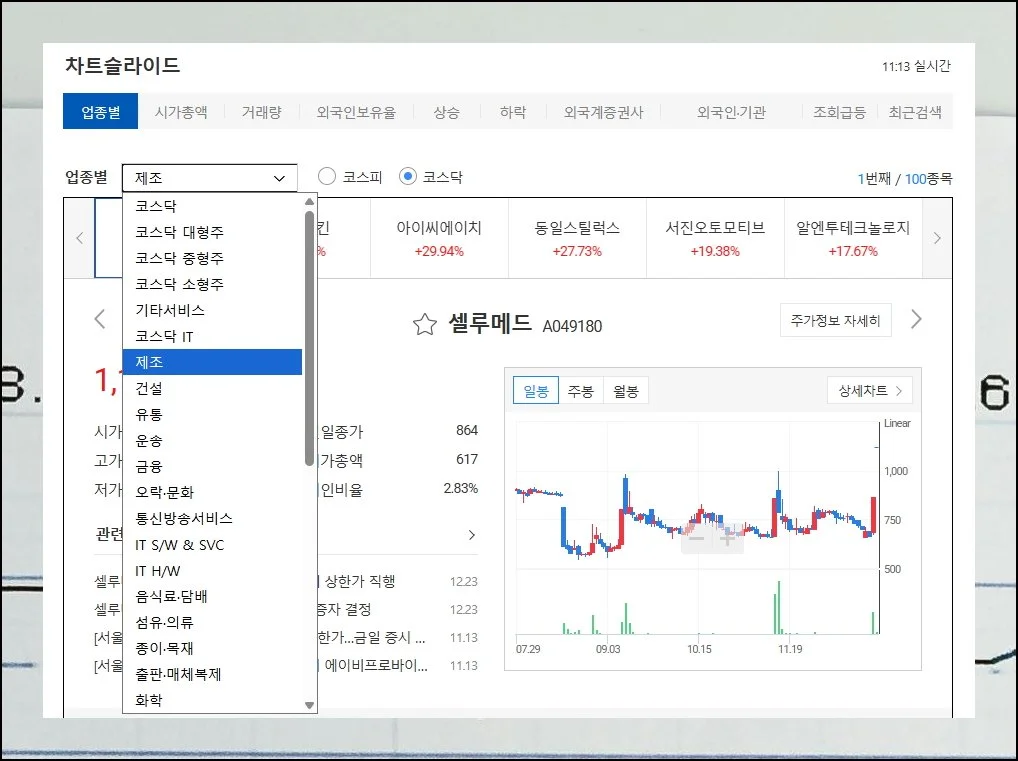
Task: Go to next stock with right arrow
Action: click(916, 320)
